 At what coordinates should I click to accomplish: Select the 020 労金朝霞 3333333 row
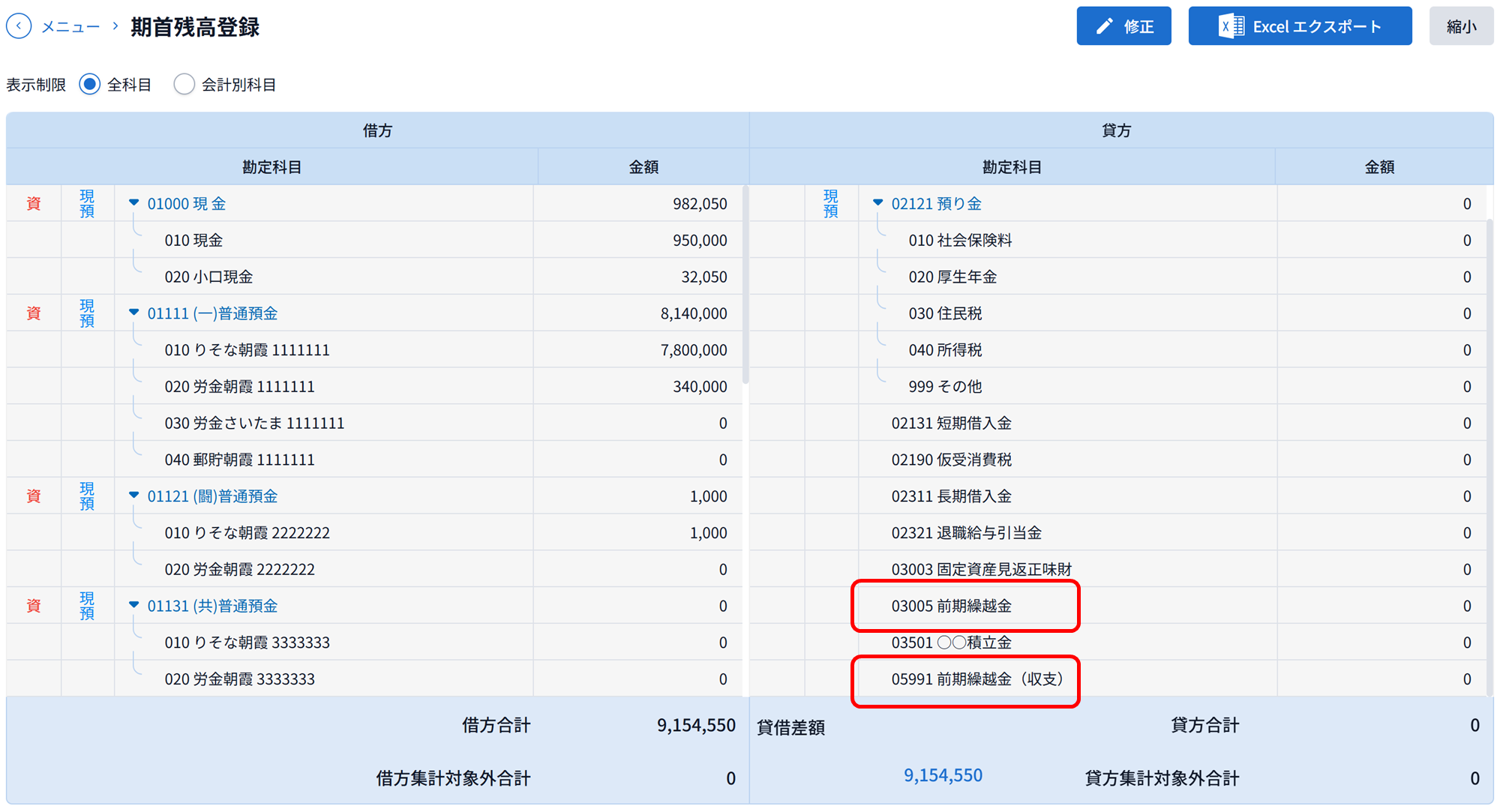(x=374, y=679)
